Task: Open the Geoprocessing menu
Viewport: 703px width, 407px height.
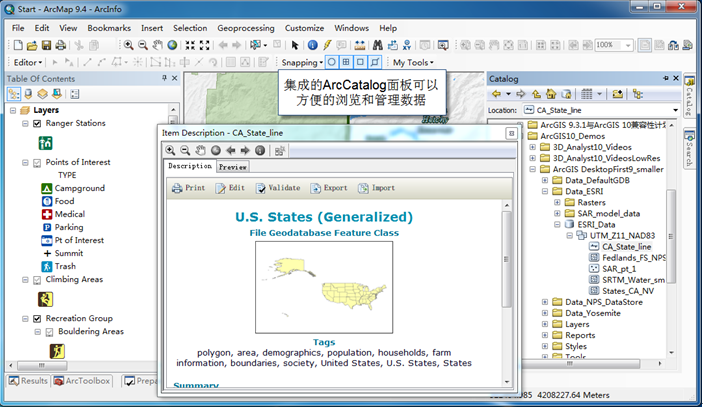Action: (x=245, y=28)
